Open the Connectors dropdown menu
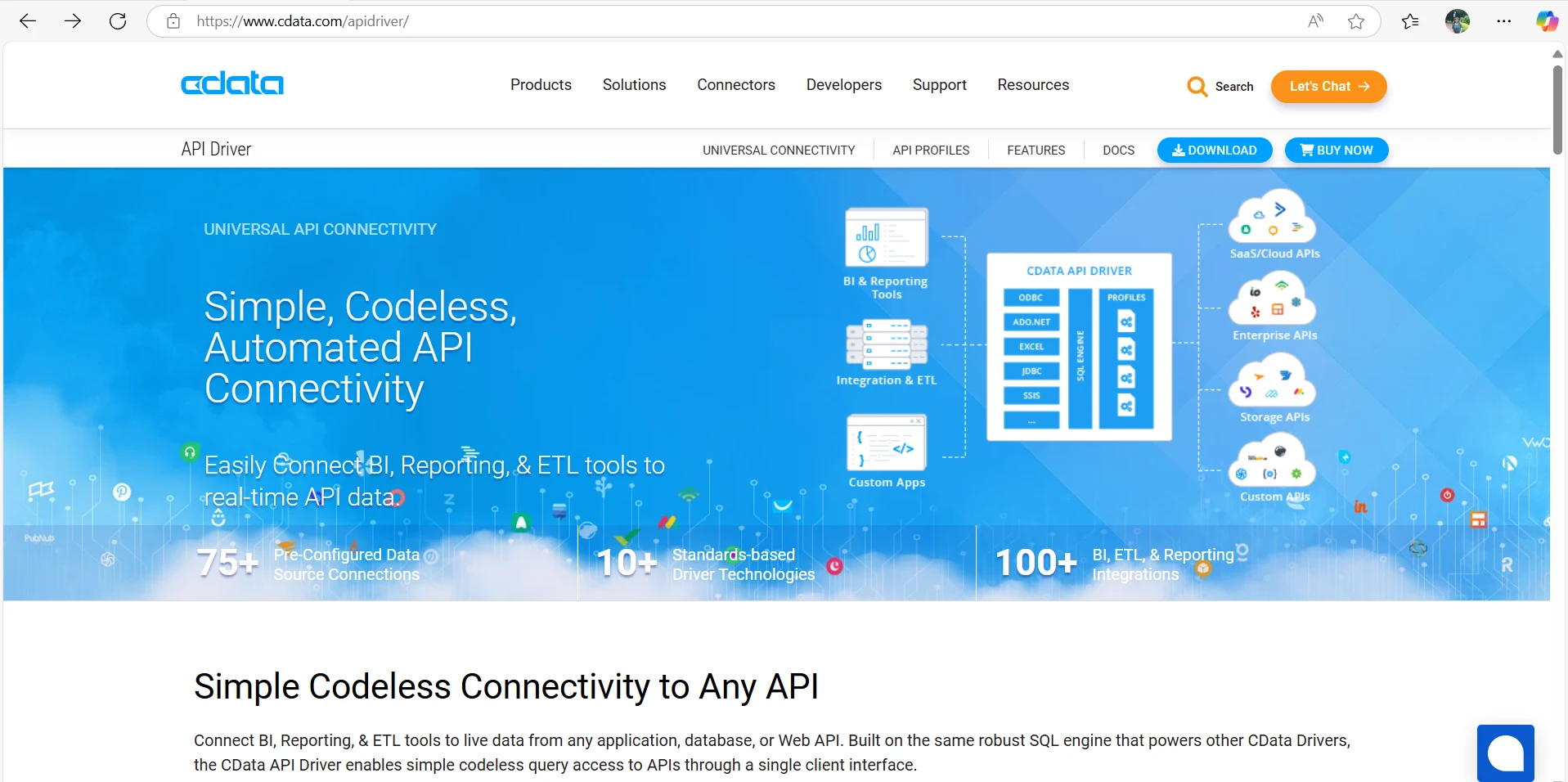The width and height of the screenshot is (1568, 782). (735, 84)
